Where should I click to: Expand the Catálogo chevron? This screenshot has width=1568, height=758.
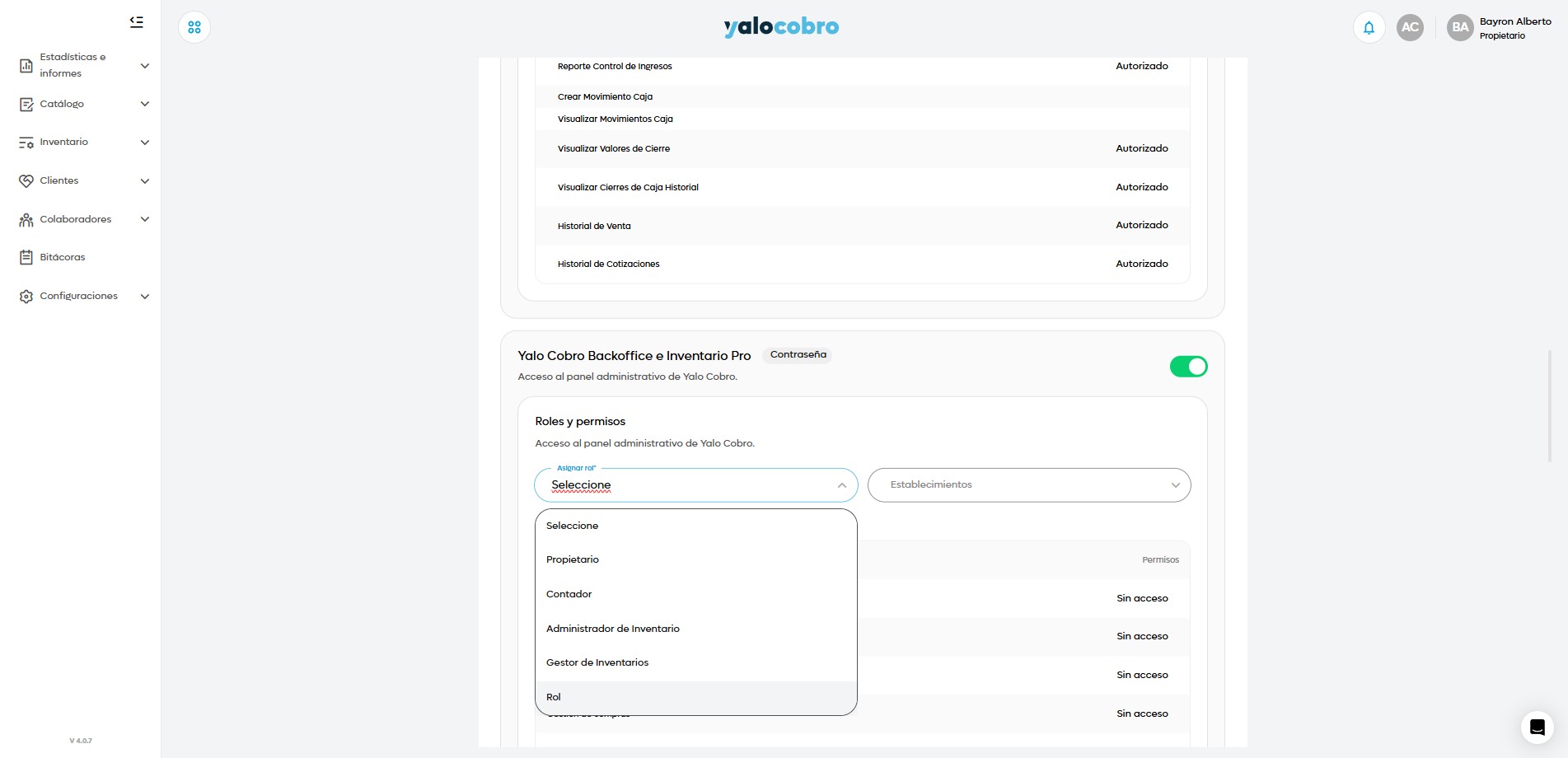coord(145,104)
